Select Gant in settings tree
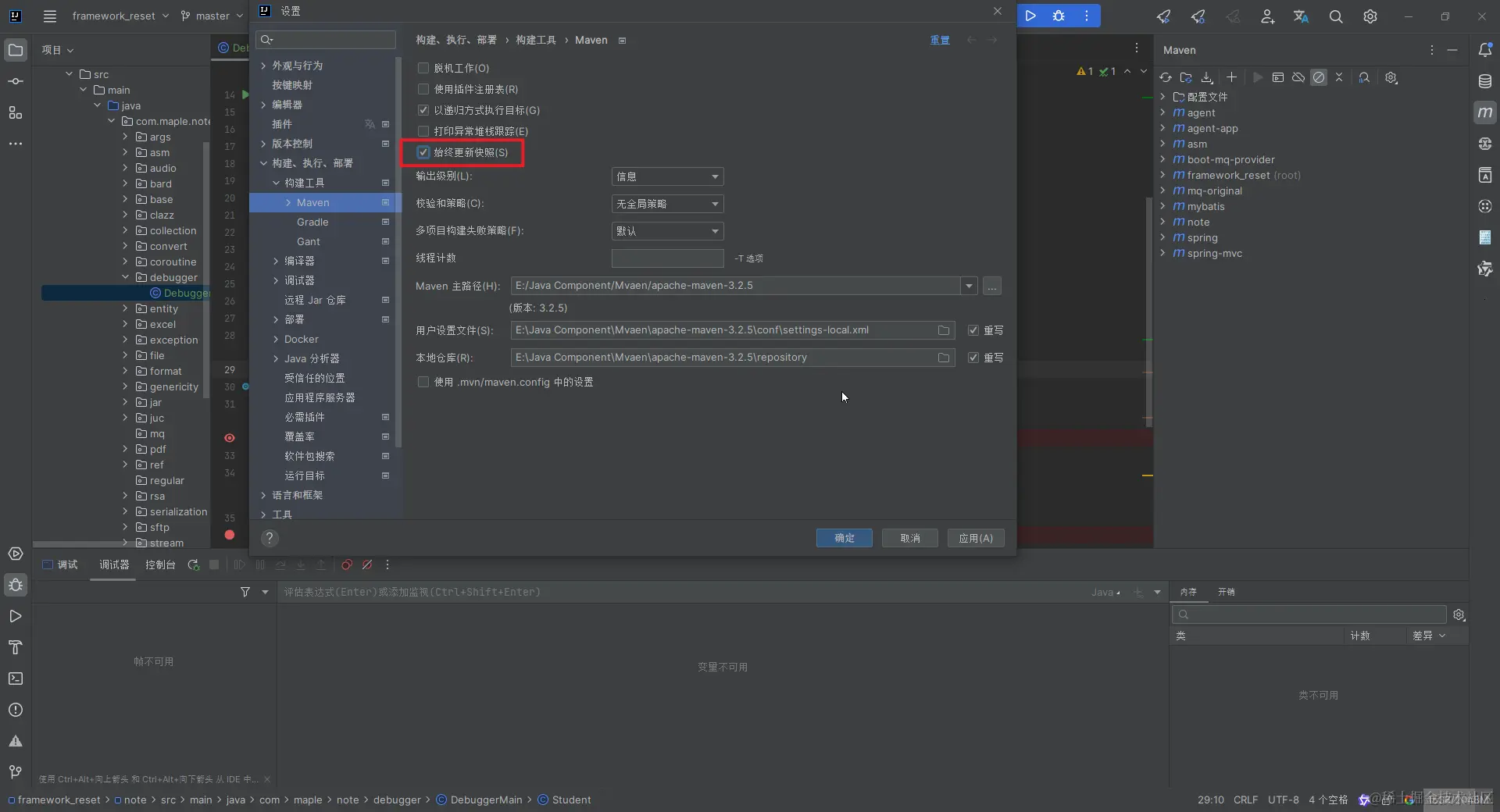Screen dimensions: 1500x812 (x=308, y=241)
